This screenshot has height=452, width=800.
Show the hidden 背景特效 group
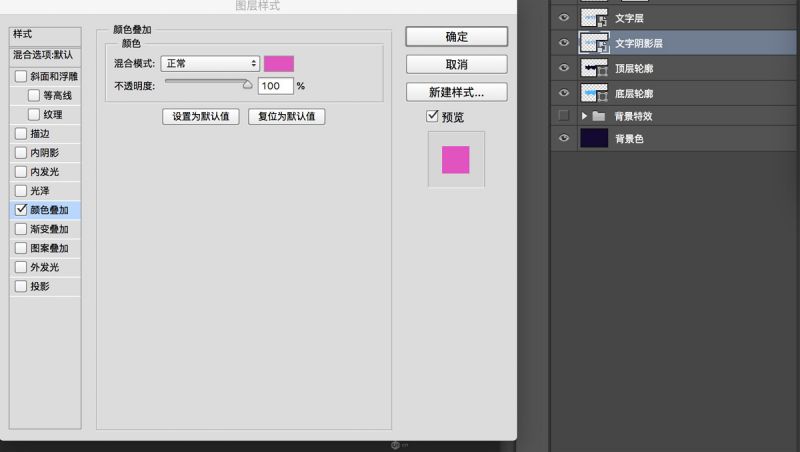(564, 116)
